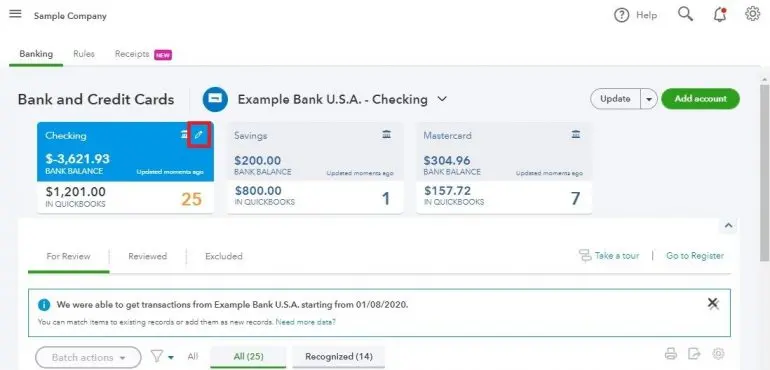
Task: Click the Add account button
Action: [700, 99]
